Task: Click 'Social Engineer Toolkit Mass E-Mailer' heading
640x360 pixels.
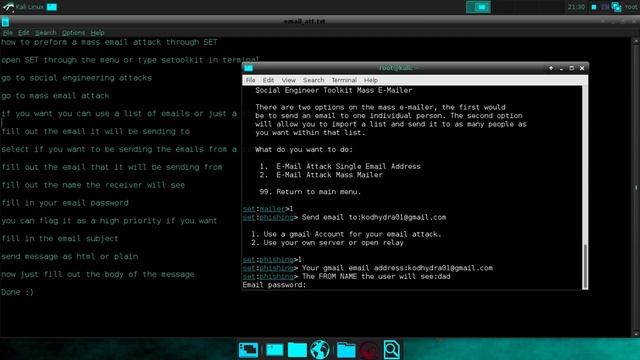Action: 334,90
